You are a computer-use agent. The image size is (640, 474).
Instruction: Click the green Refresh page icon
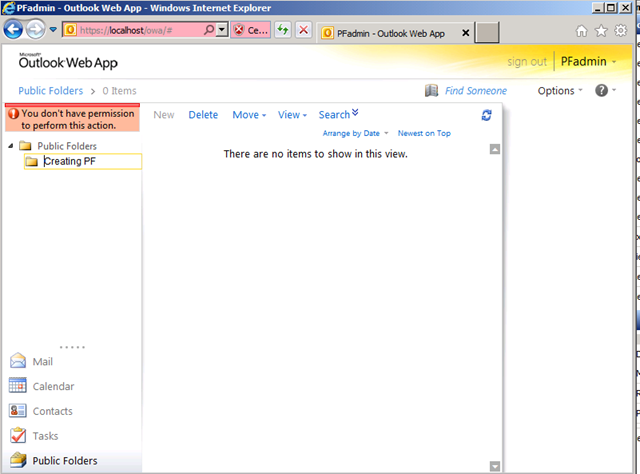[282, 30]
